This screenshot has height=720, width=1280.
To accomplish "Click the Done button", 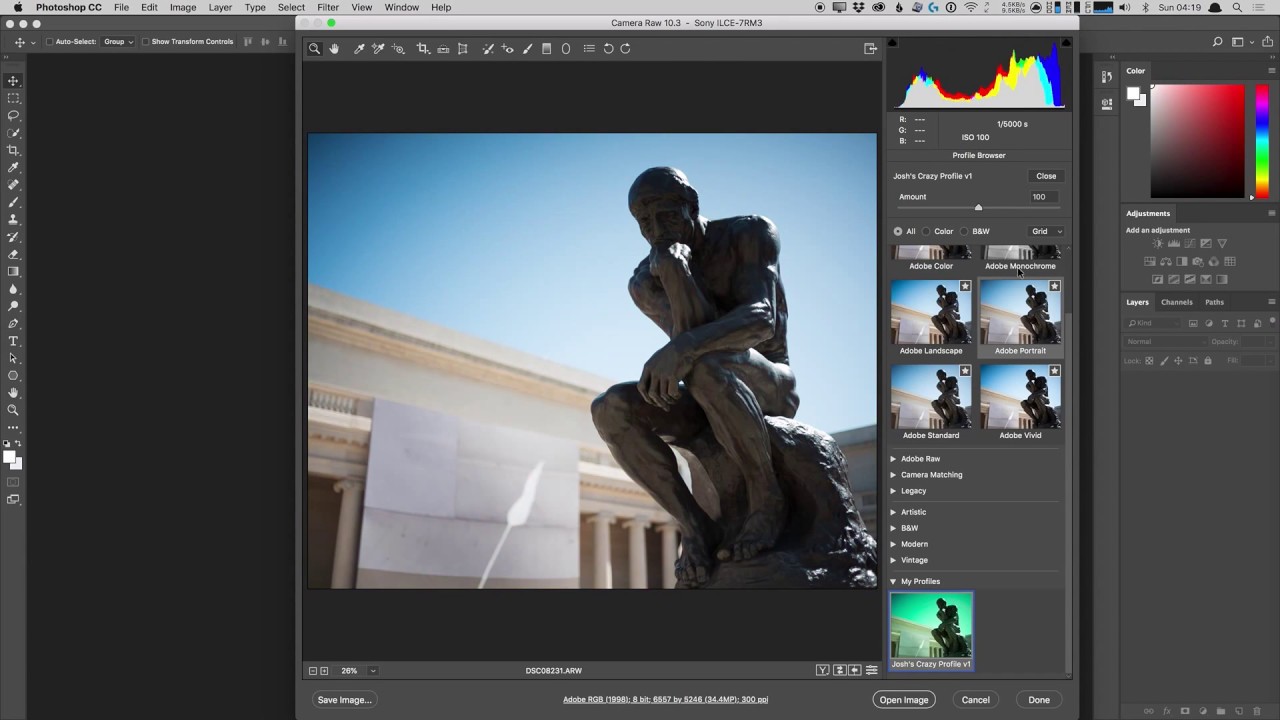I will [1039, 700].
